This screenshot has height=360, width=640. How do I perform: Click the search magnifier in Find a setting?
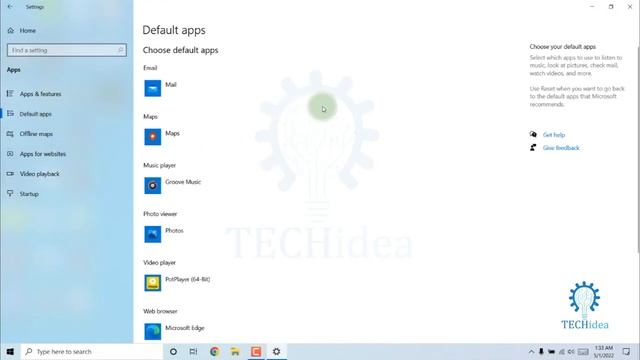click(x=120, y=50)
